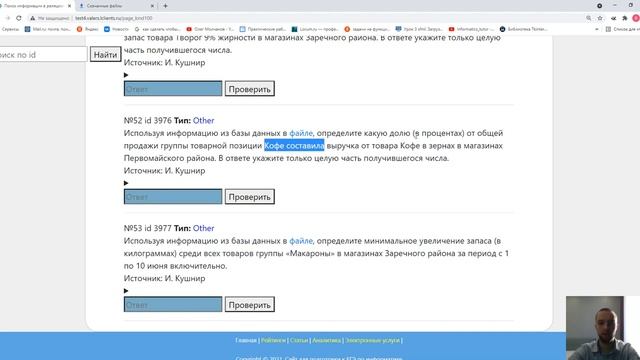The height and width of the screenshot is (360, 640).
Task: Expand the solution triangle for task №52
Action: click(x=126, y=183)
